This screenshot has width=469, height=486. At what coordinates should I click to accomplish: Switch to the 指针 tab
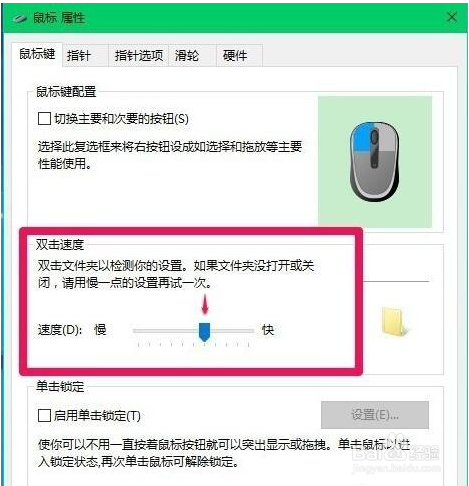(79, 55)
